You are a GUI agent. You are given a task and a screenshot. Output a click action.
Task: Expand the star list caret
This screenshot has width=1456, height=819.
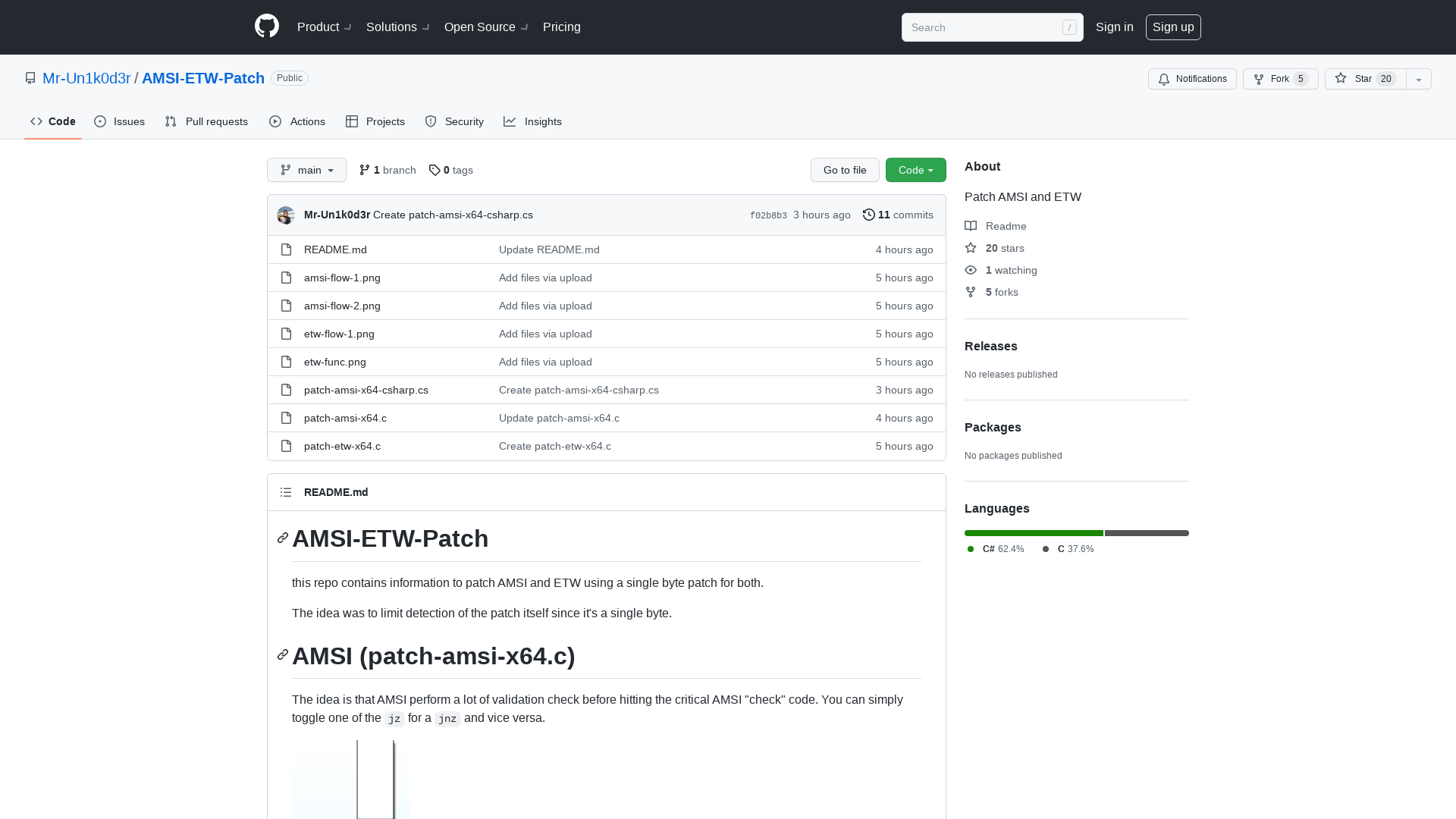coord(1418,79)
